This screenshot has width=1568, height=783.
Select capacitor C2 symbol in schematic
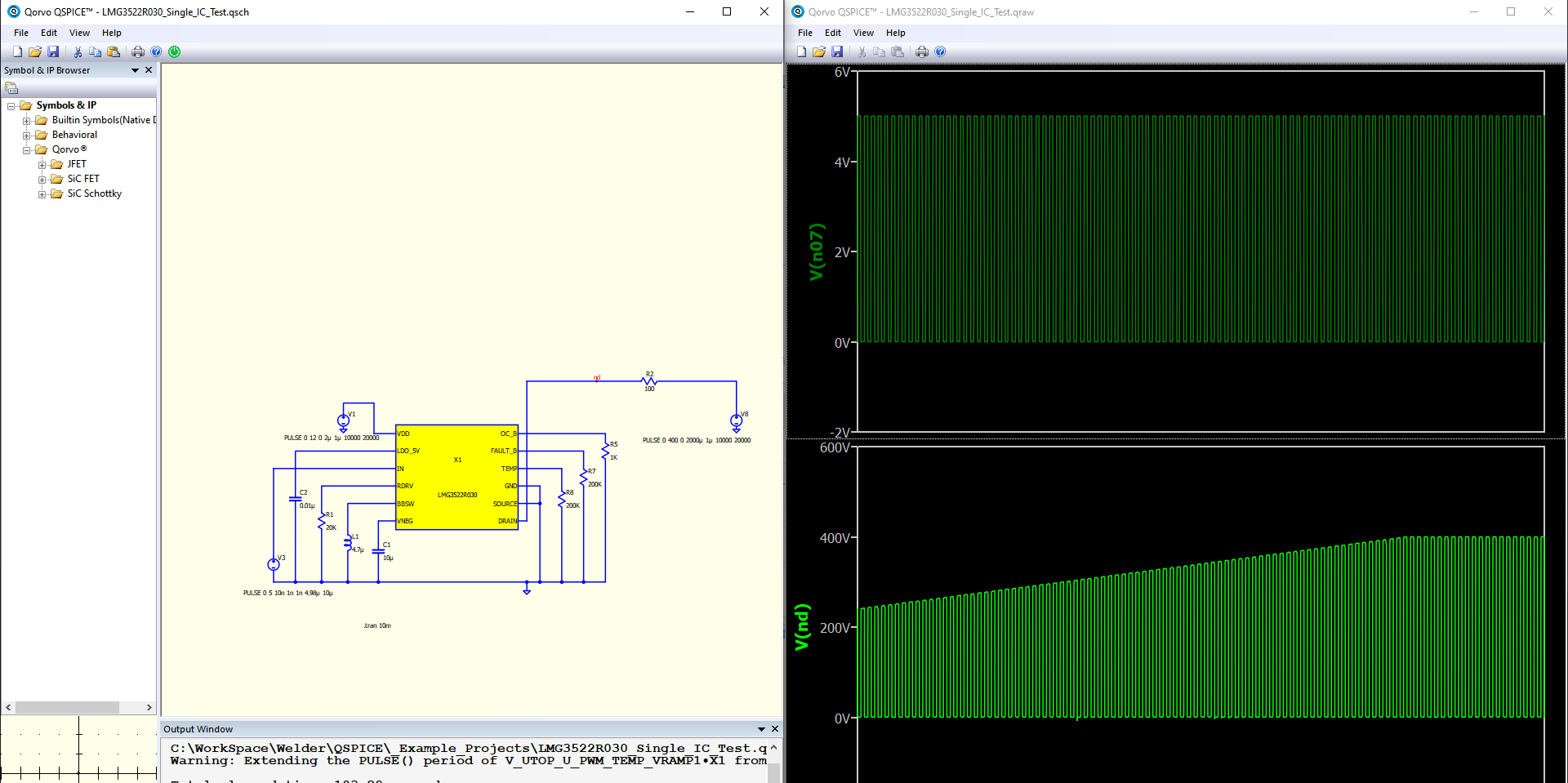[296, 498]
